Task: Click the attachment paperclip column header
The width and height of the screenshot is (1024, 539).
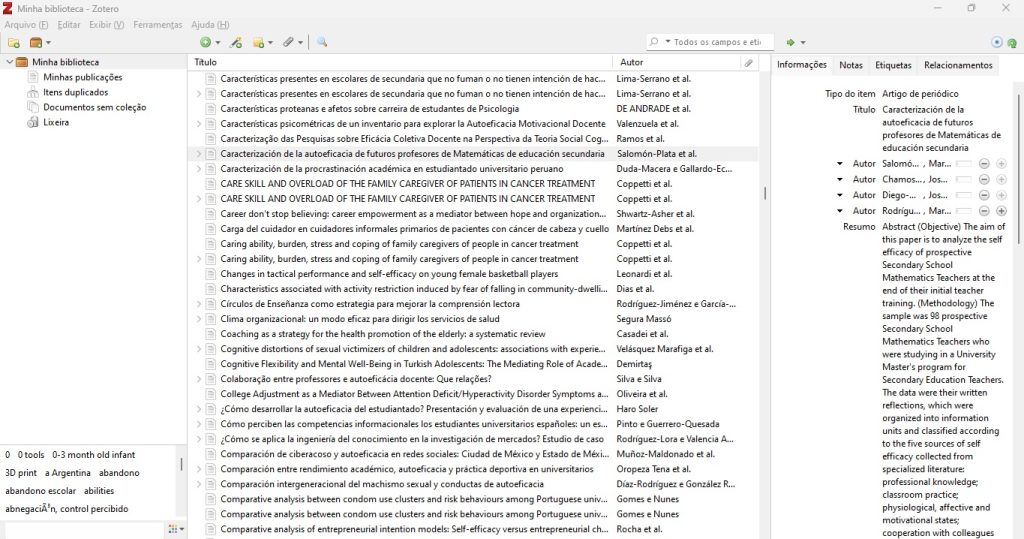Action: click(x=748, y=63)
